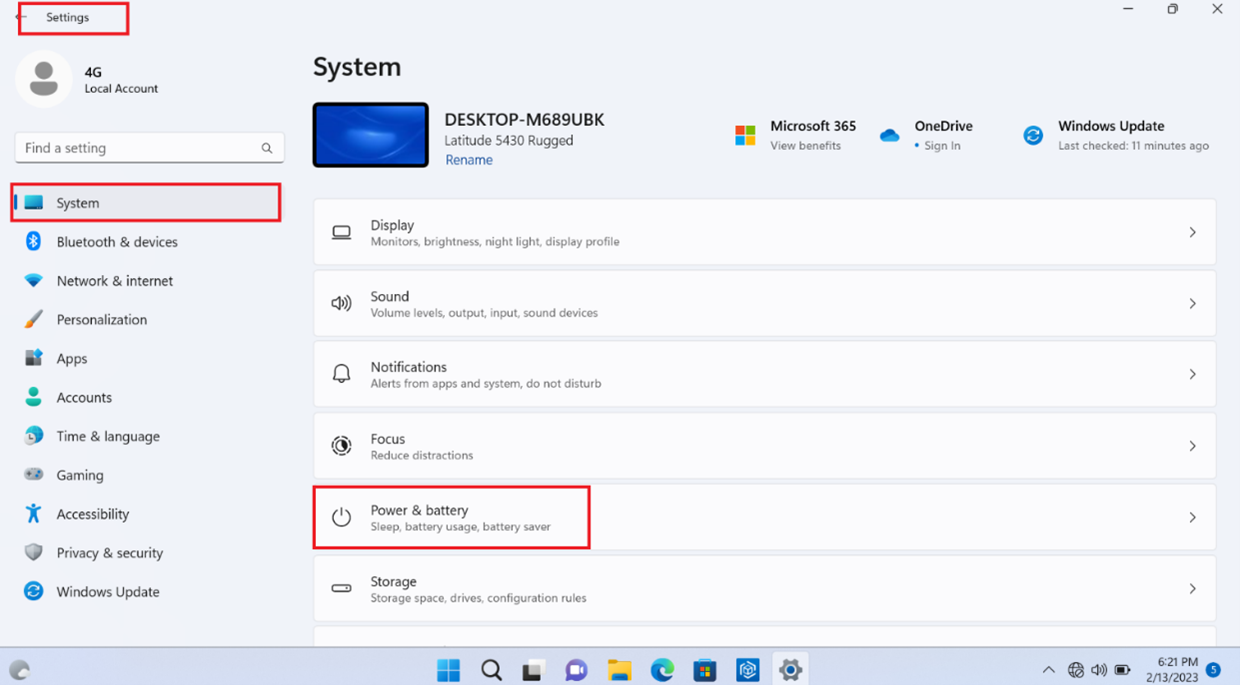Select the Apps sidebar icon
The height and width of the screenshot is (685, 1240).
pos(33,358)
